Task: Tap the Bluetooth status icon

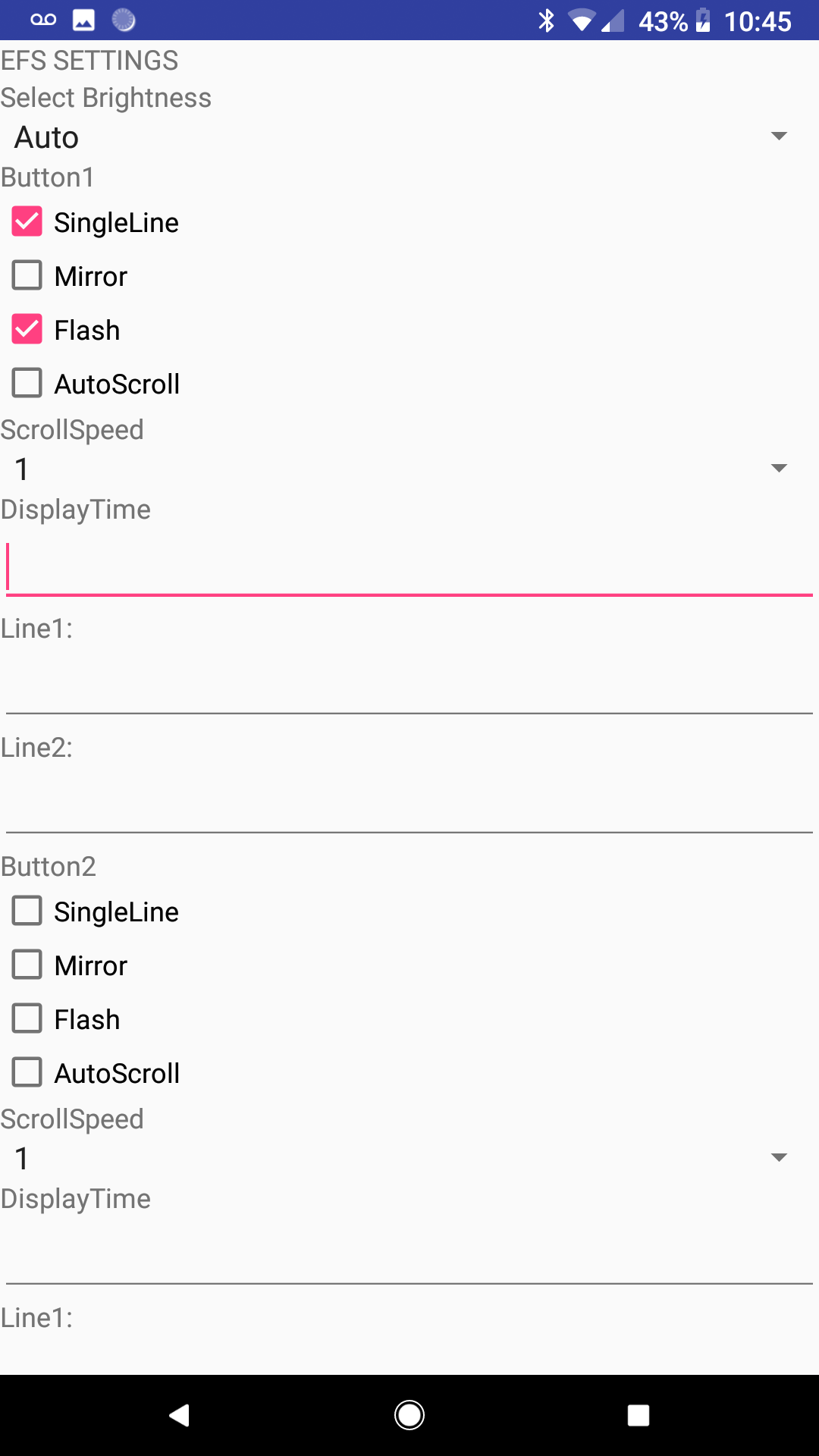Action: tap(546, 20)
